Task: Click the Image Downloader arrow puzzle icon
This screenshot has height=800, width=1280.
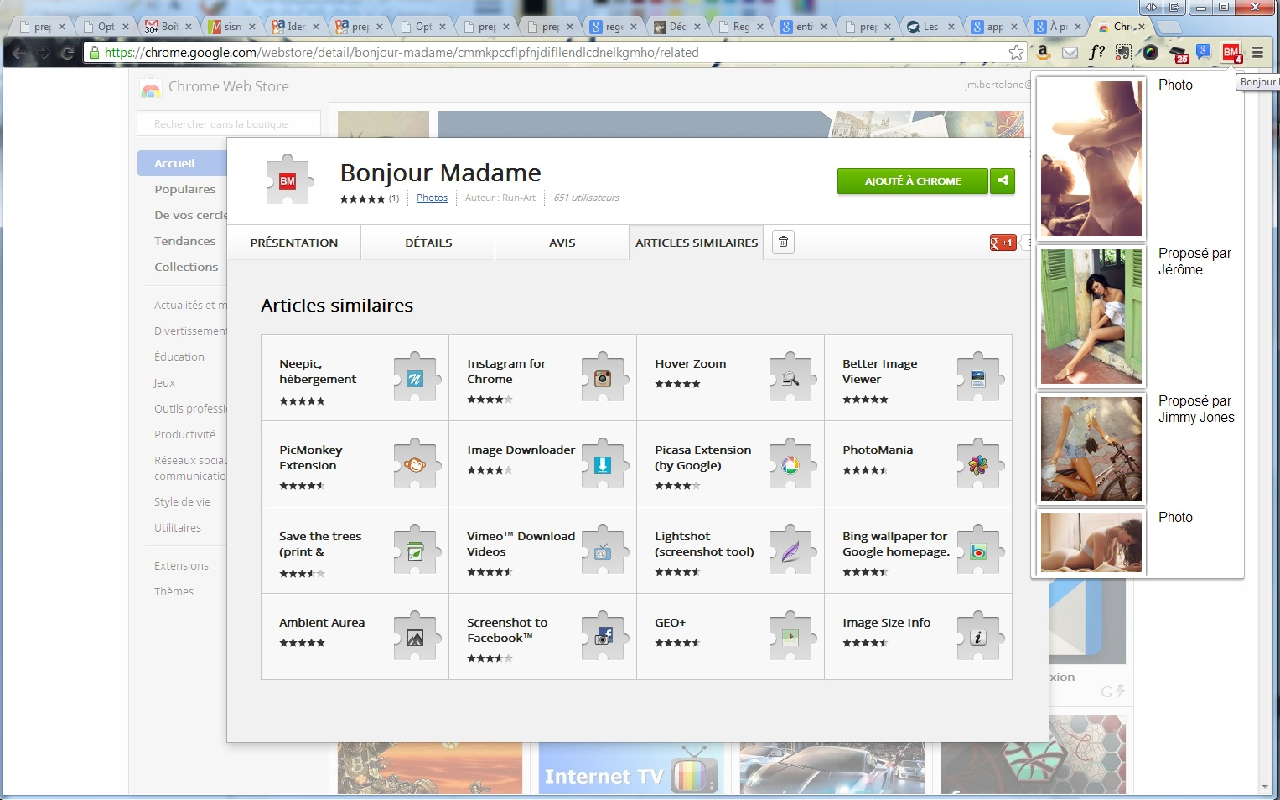Action: pyautogui.click(x=603, y=463)
